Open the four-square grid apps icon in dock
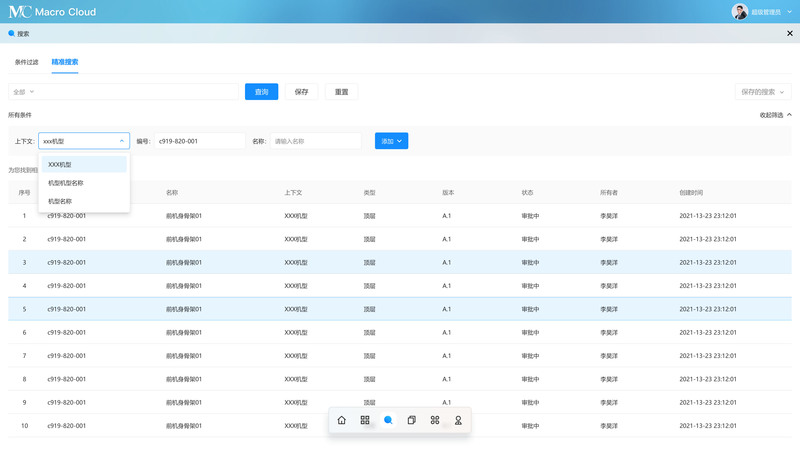800x450 pixels. pyautogui.click(x=365, y=420)
